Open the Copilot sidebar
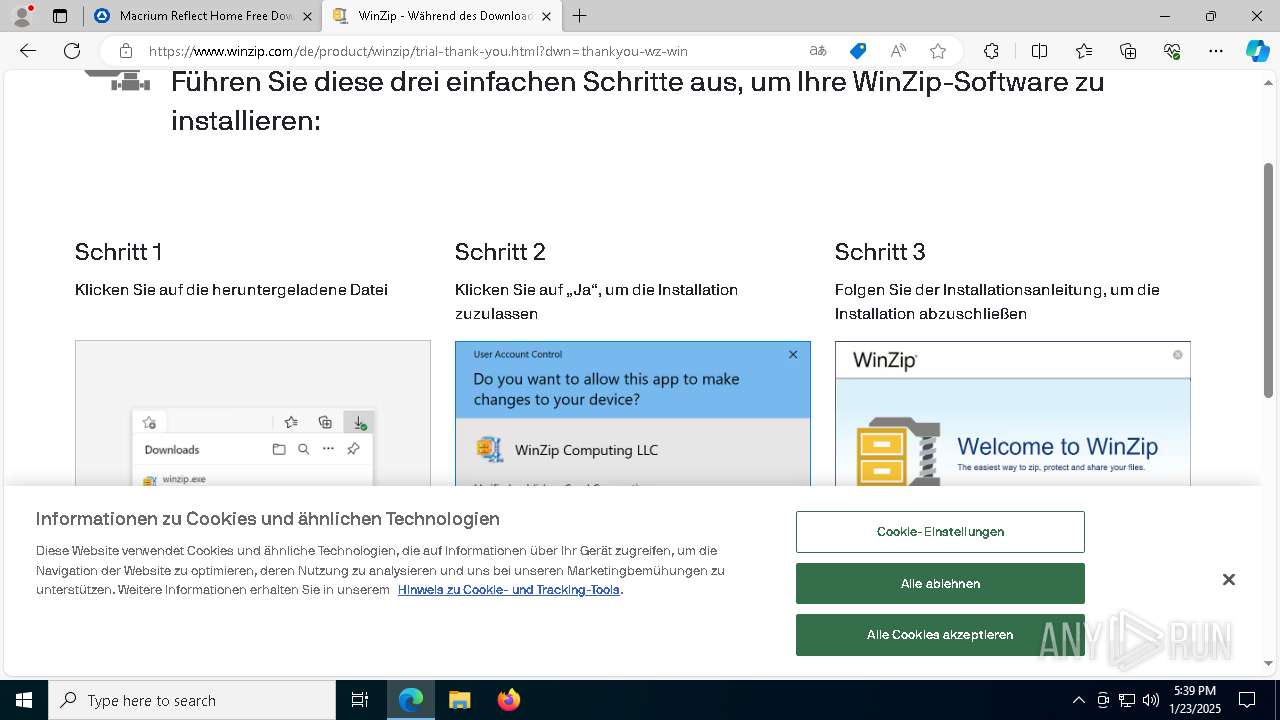This screenshot has height=720, width=1280. point(1258,51)
